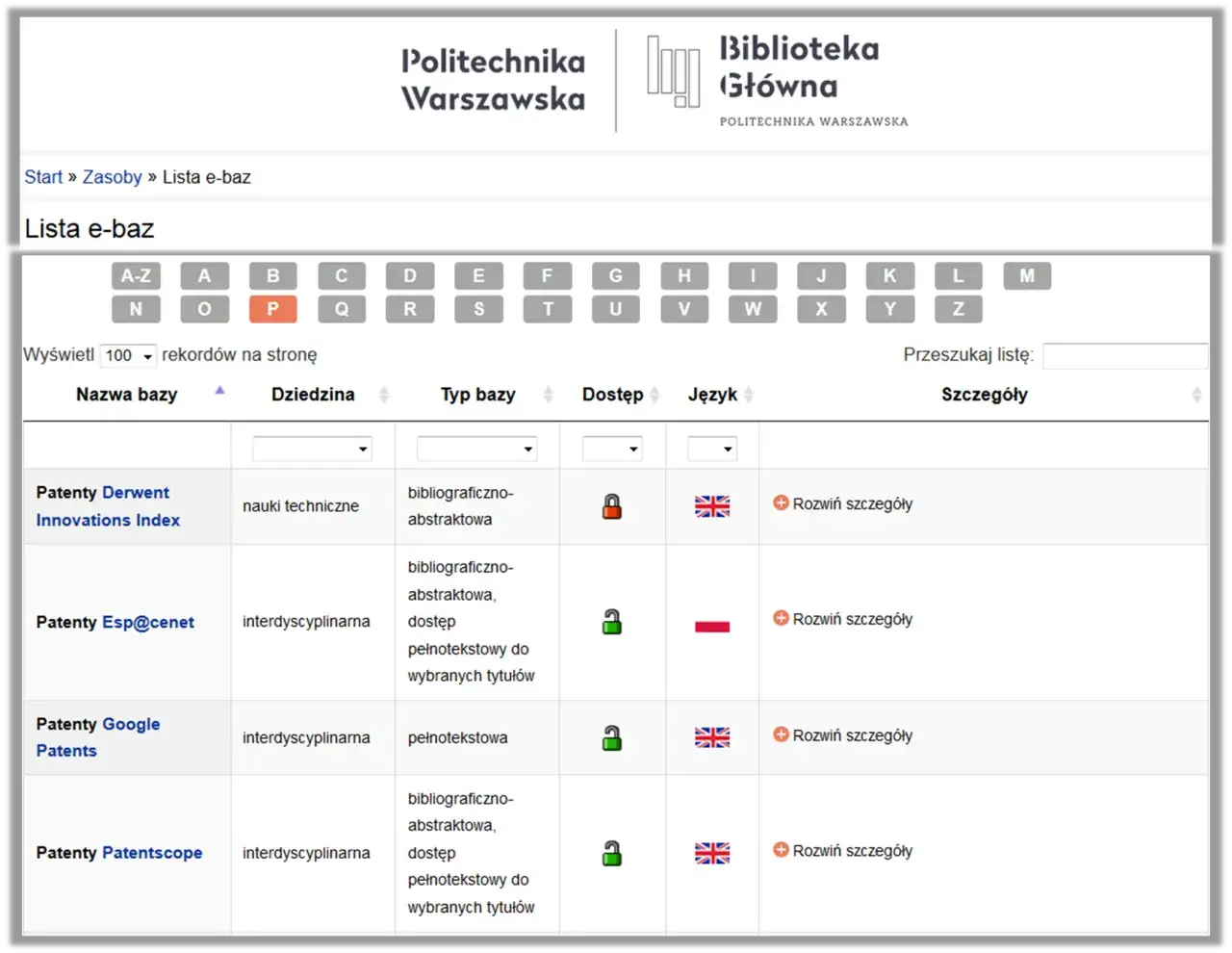Select the P letter filter button
Screen dimensions: 1232x953
(272, 309)
